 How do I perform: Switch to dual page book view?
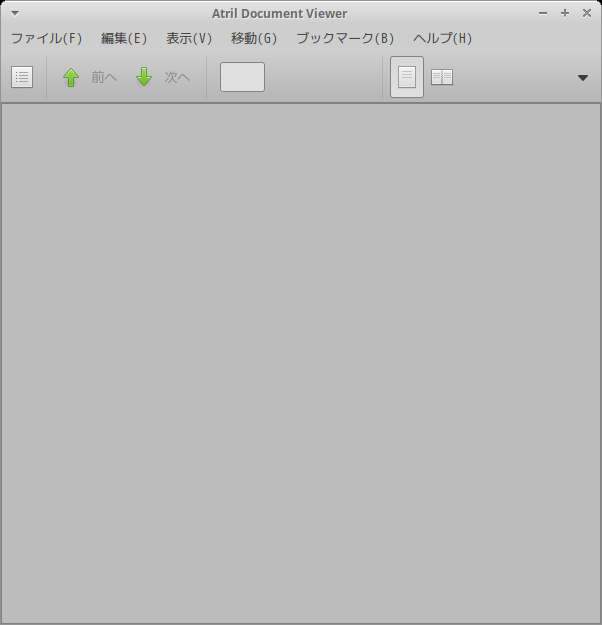tap(442, 77)
